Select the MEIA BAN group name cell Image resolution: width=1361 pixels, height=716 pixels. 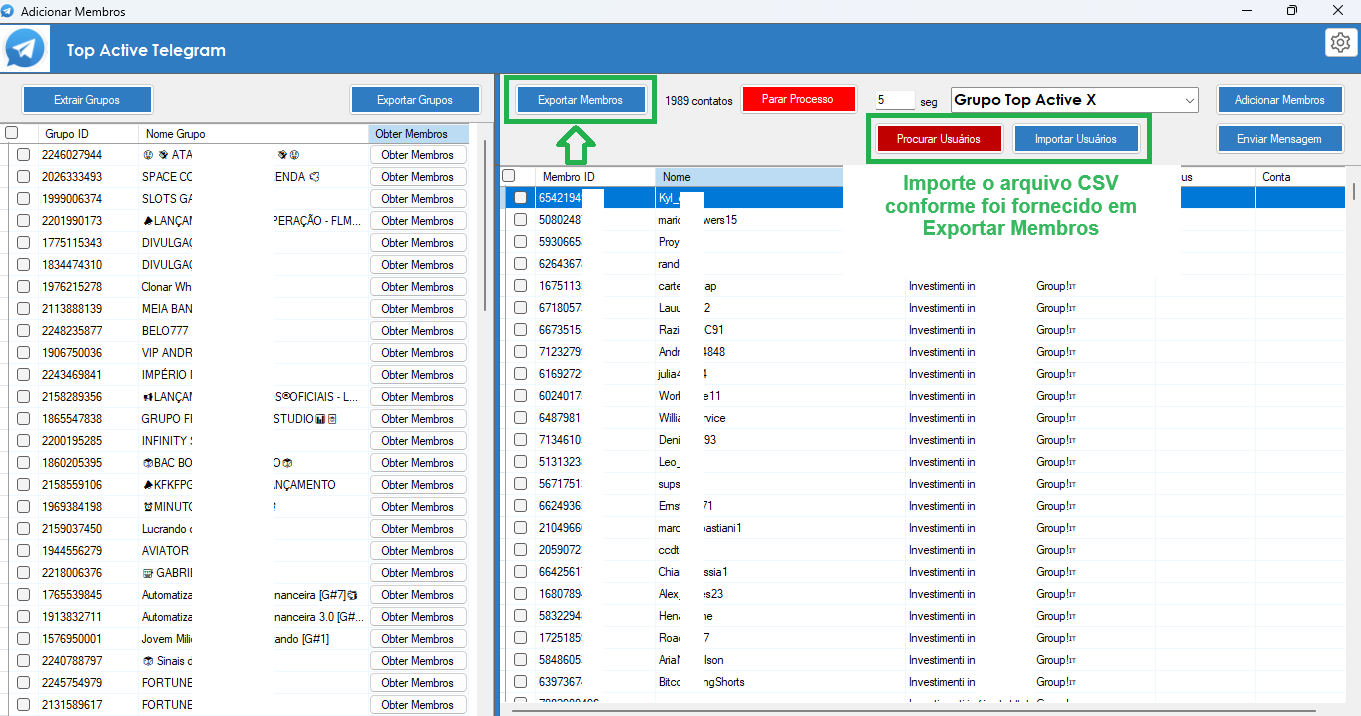[x=167, y=309]
